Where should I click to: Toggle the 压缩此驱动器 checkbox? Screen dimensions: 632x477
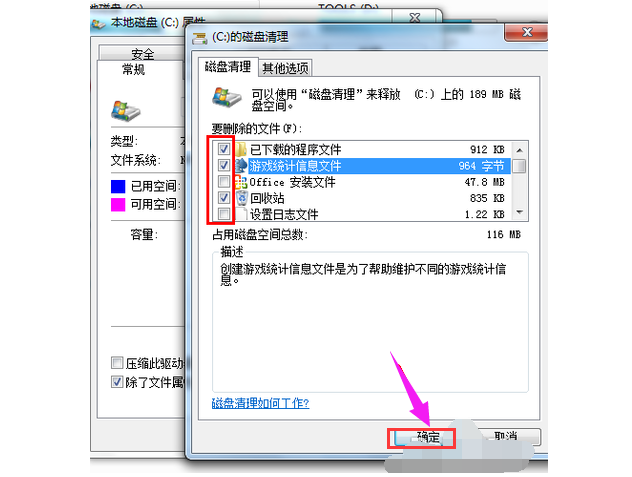pos(117,362)
